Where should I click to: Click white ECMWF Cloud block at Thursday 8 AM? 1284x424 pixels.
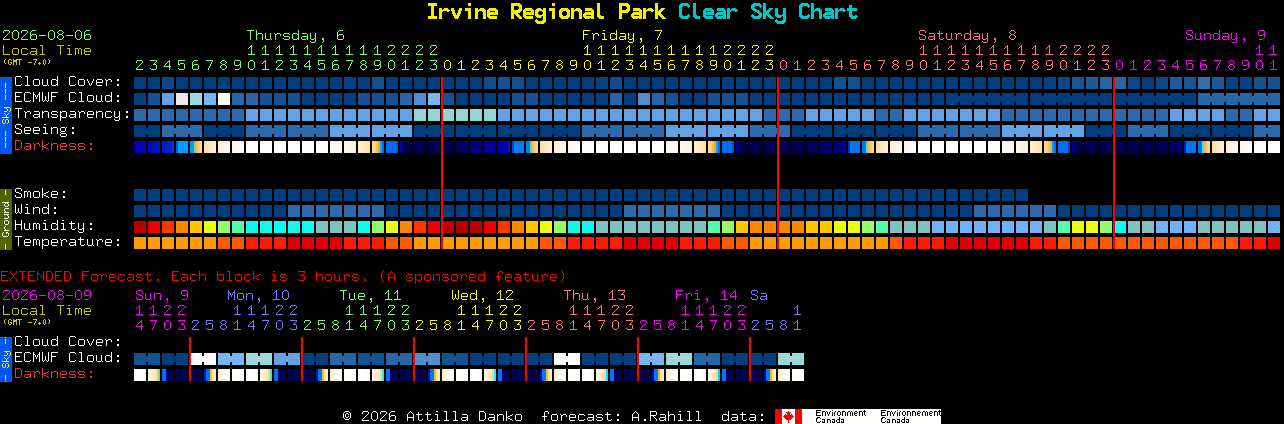coord(224,99)
